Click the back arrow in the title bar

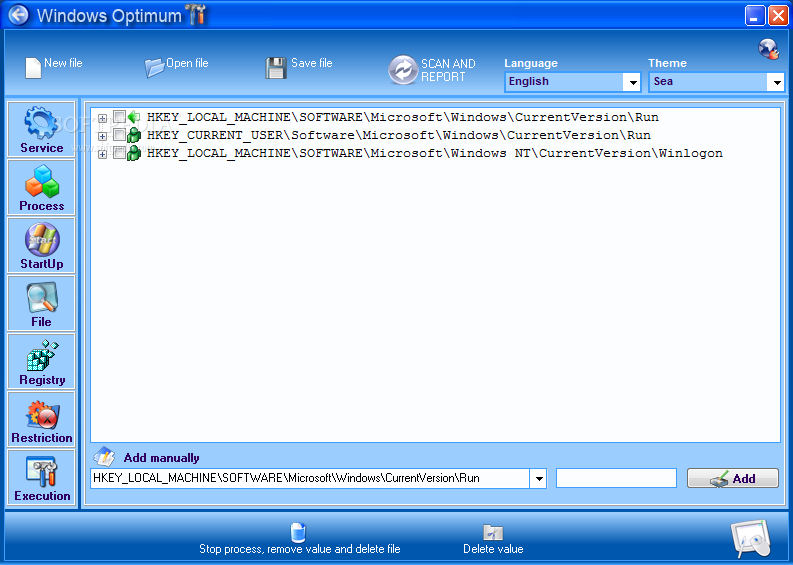tap(19, 15)
